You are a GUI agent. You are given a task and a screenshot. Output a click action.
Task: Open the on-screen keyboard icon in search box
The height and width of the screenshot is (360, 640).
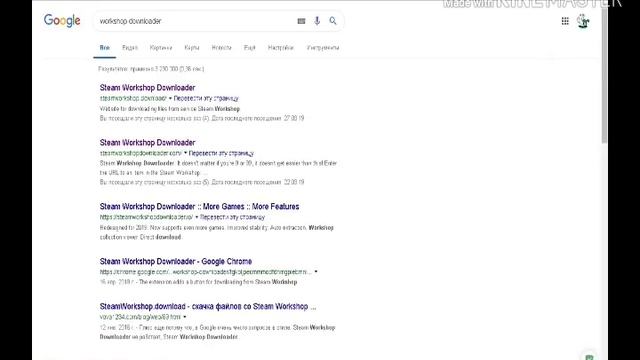[x=301, y=21]
